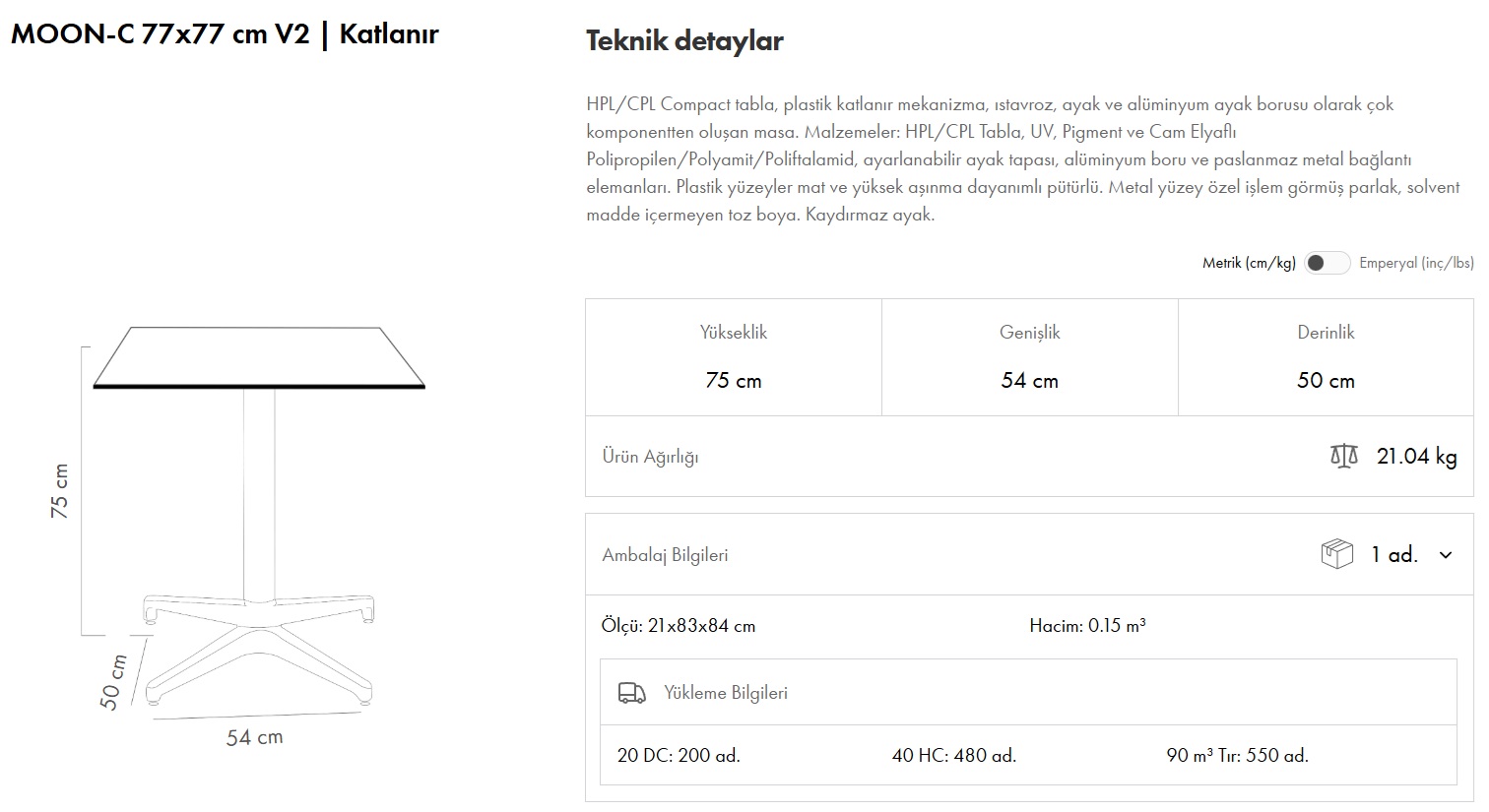The image size is (1489, 812).
Task: Open the "1 ad." quantity dropdown
Action: coord(1393,555)
